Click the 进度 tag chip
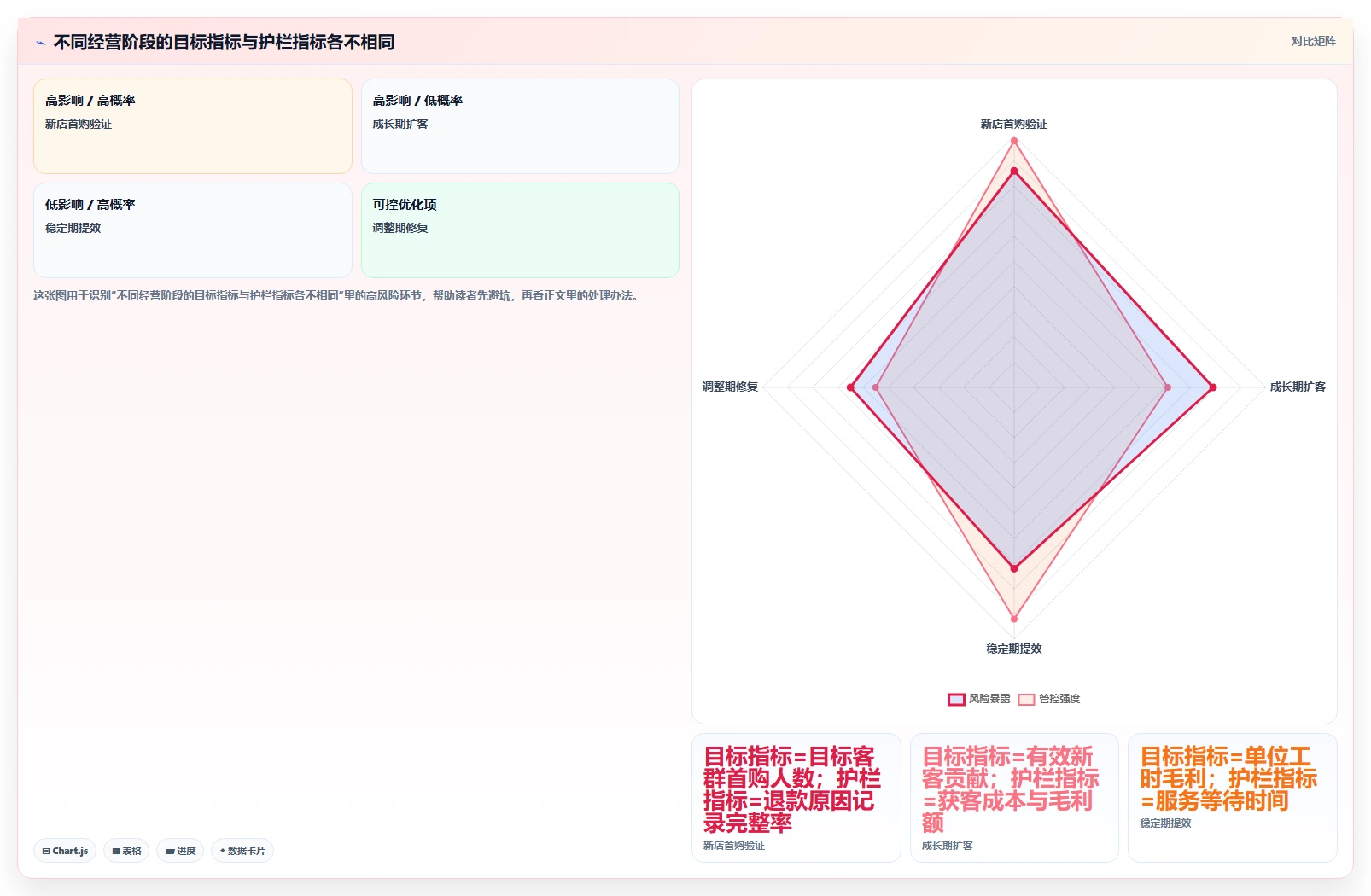Image resolution: width=1371 pixels, height=896 pixels. coord(180,851)
